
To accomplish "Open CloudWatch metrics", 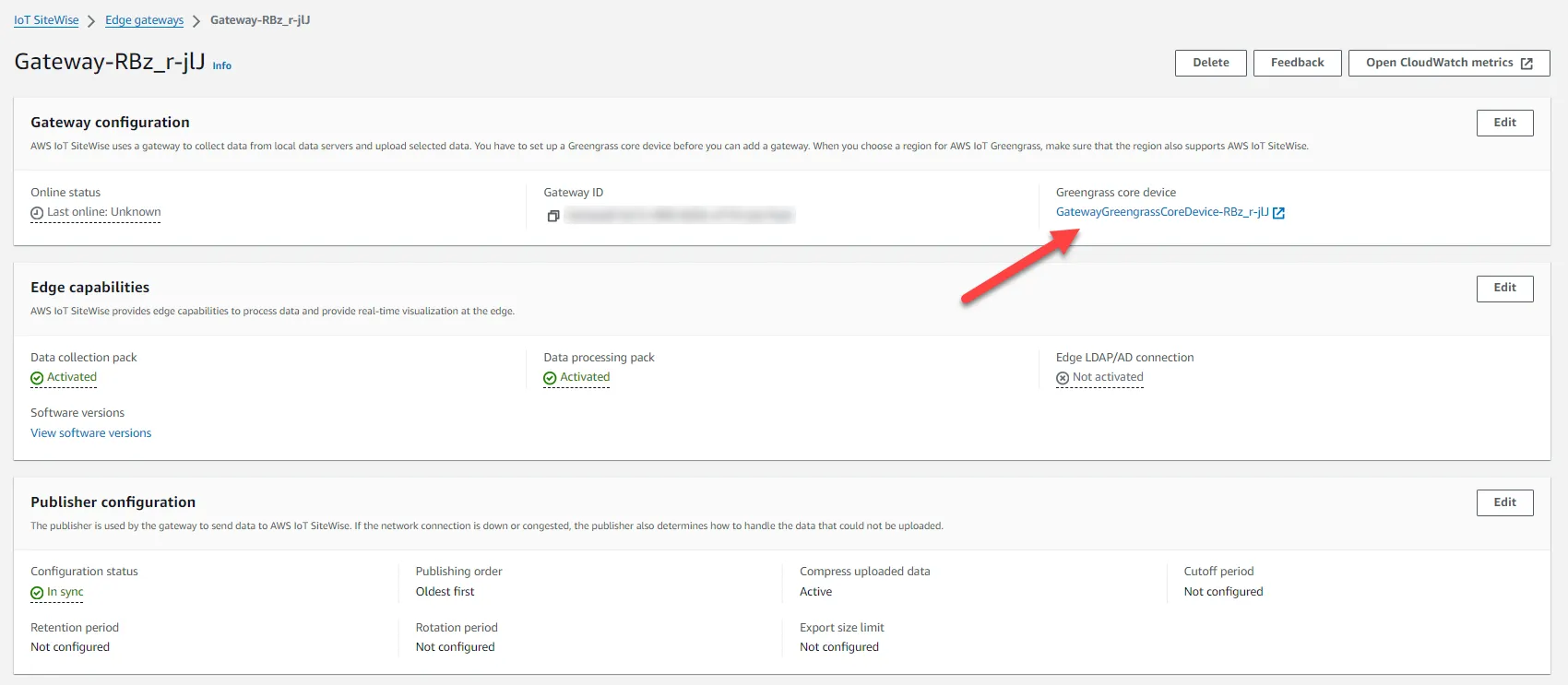I will (x=1449, y=63).
